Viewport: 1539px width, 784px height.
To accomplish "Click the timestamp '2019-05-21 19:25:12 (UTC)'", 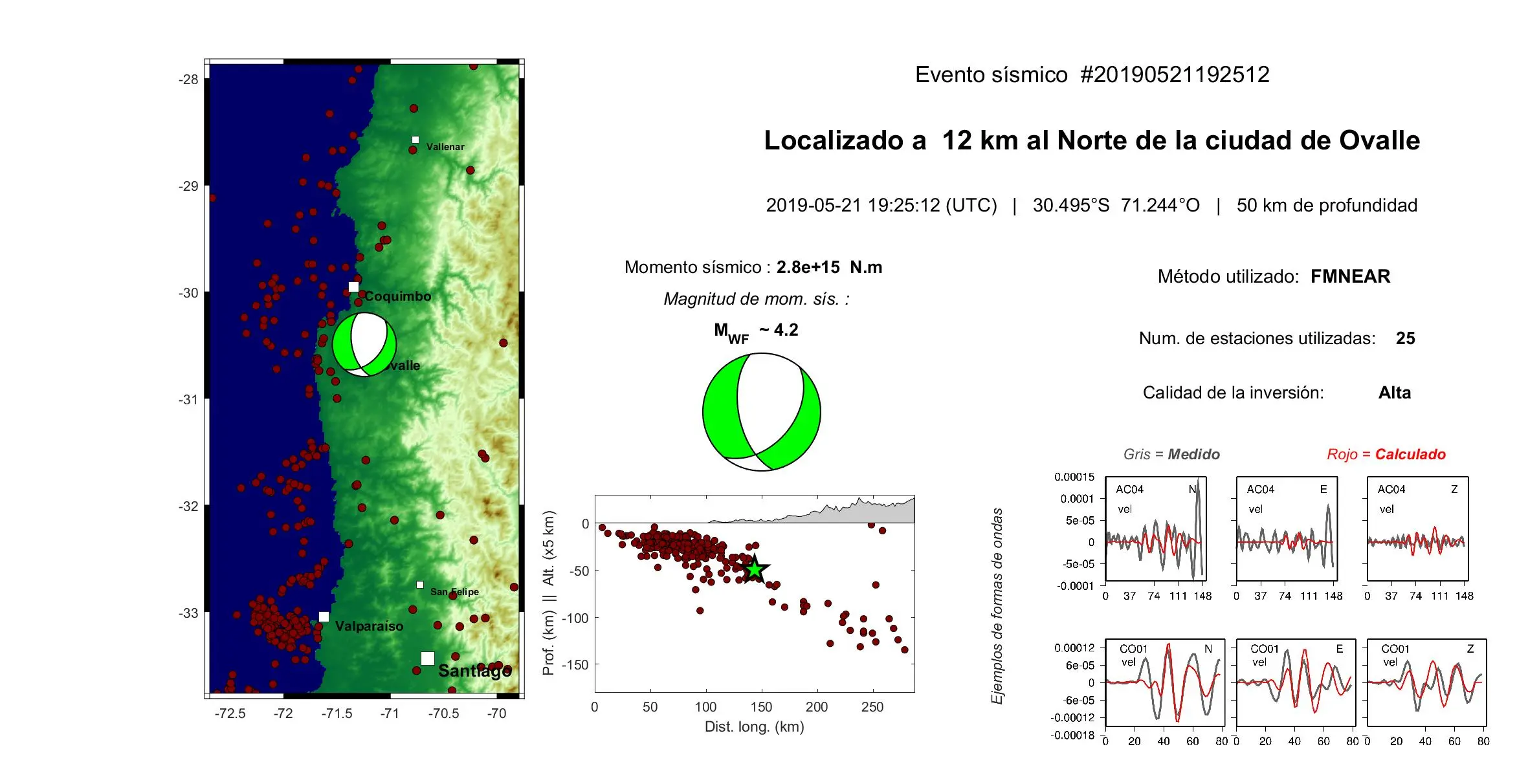I will pyautogui.click(x=881, y=206).
